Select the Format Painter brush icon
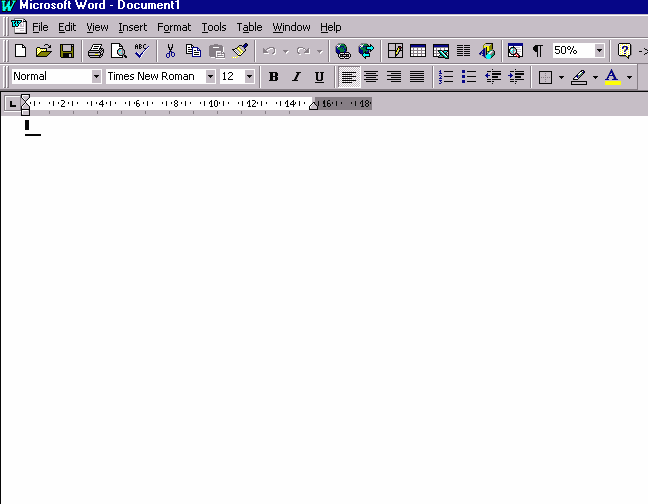The height and width of the screenshot is (504, 648). click(240, 51)
